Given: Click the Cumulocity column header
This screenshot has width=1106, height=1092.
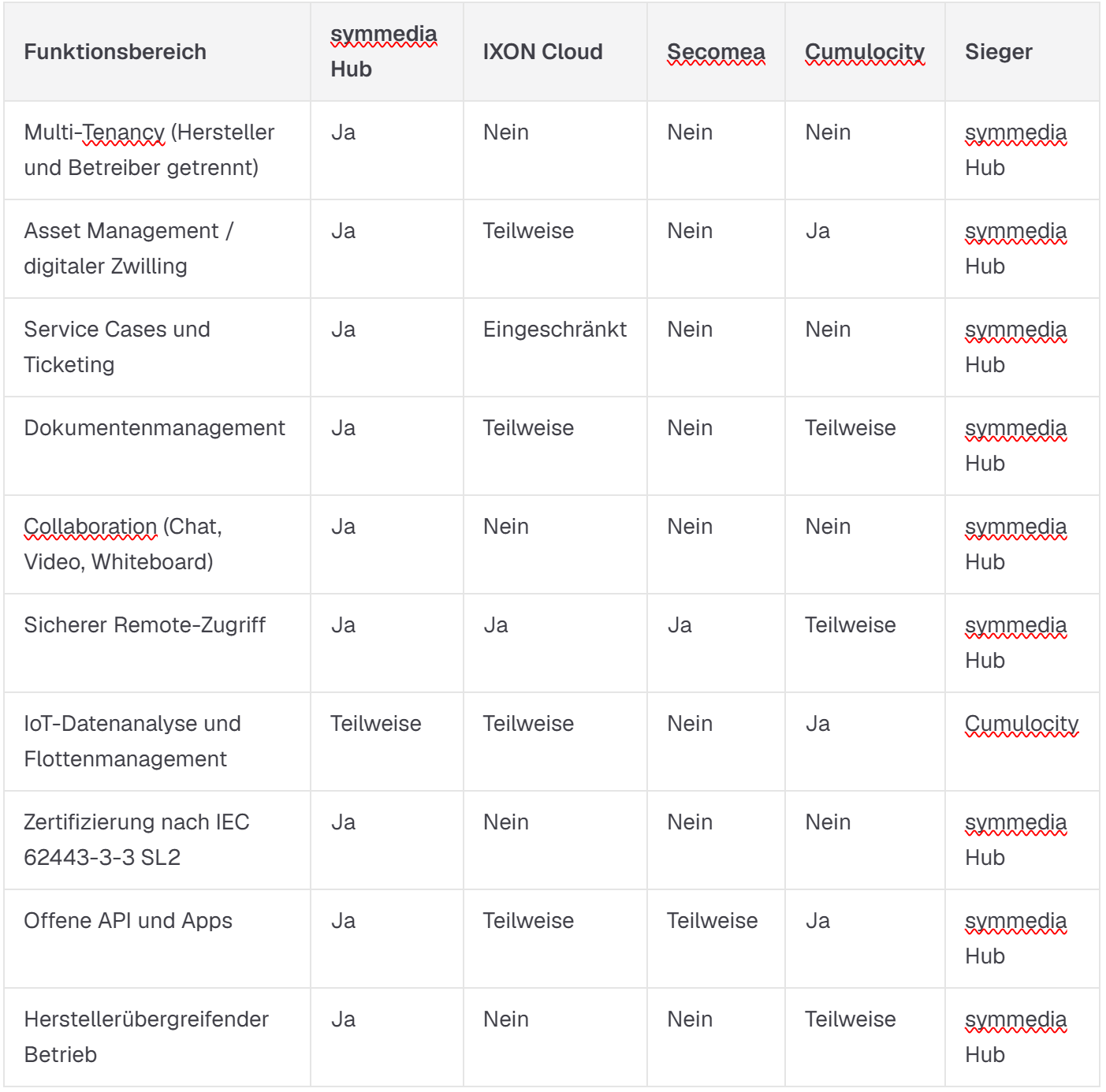Looking at the screenshot, I should click(865, 52).
